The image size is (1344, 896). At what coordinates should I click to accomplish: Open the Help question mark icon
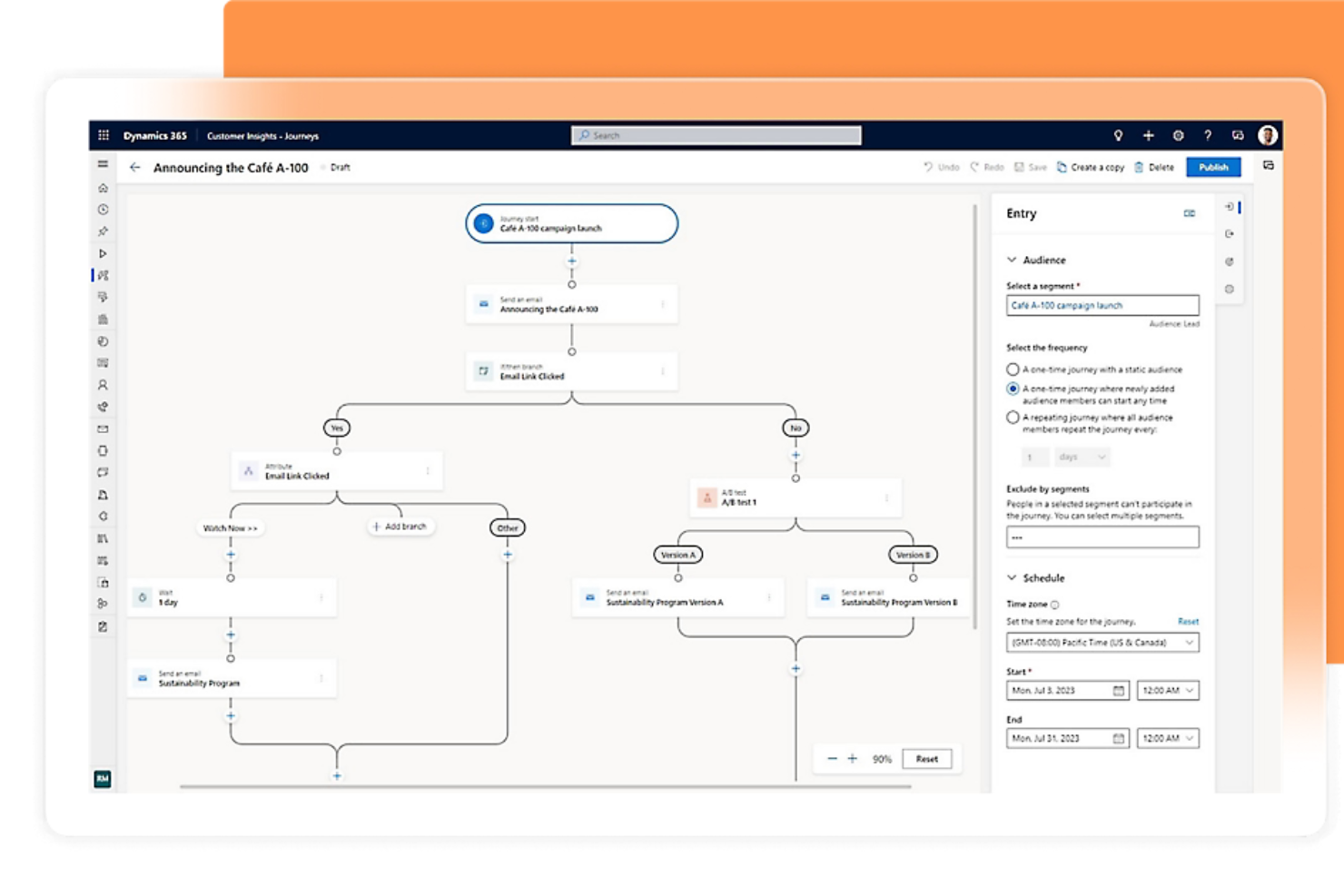pyautogui.click(x=1208, y=134)
